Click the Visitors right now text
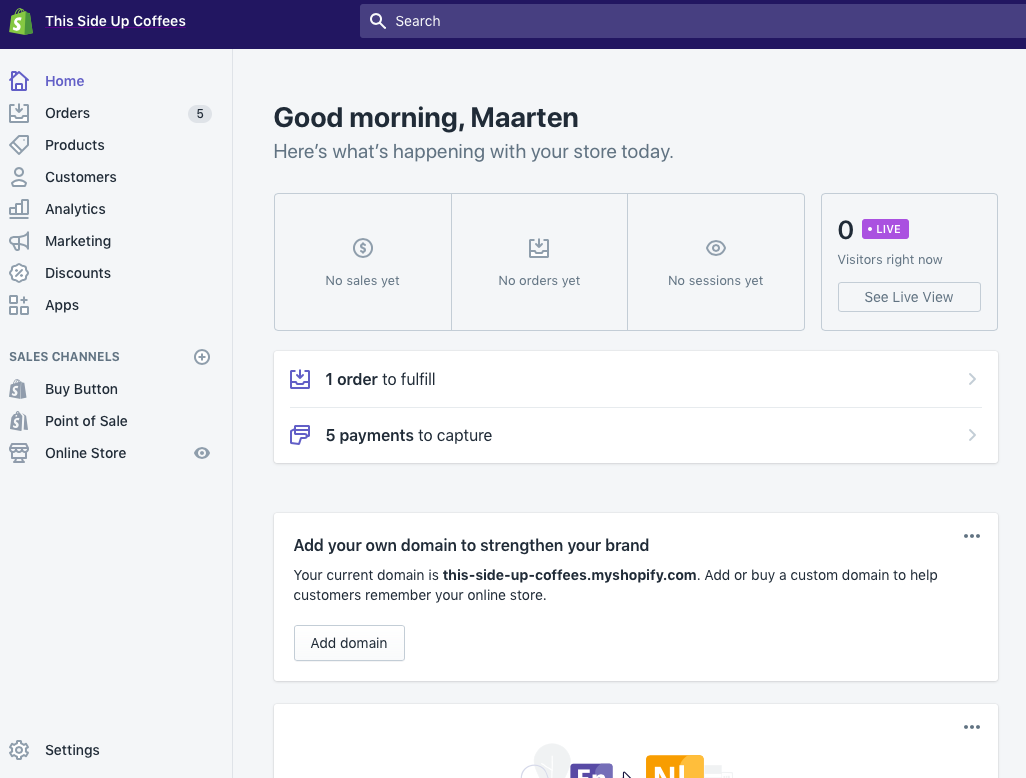The height and width of the screenshot is (778, 1026). point(890,260)
